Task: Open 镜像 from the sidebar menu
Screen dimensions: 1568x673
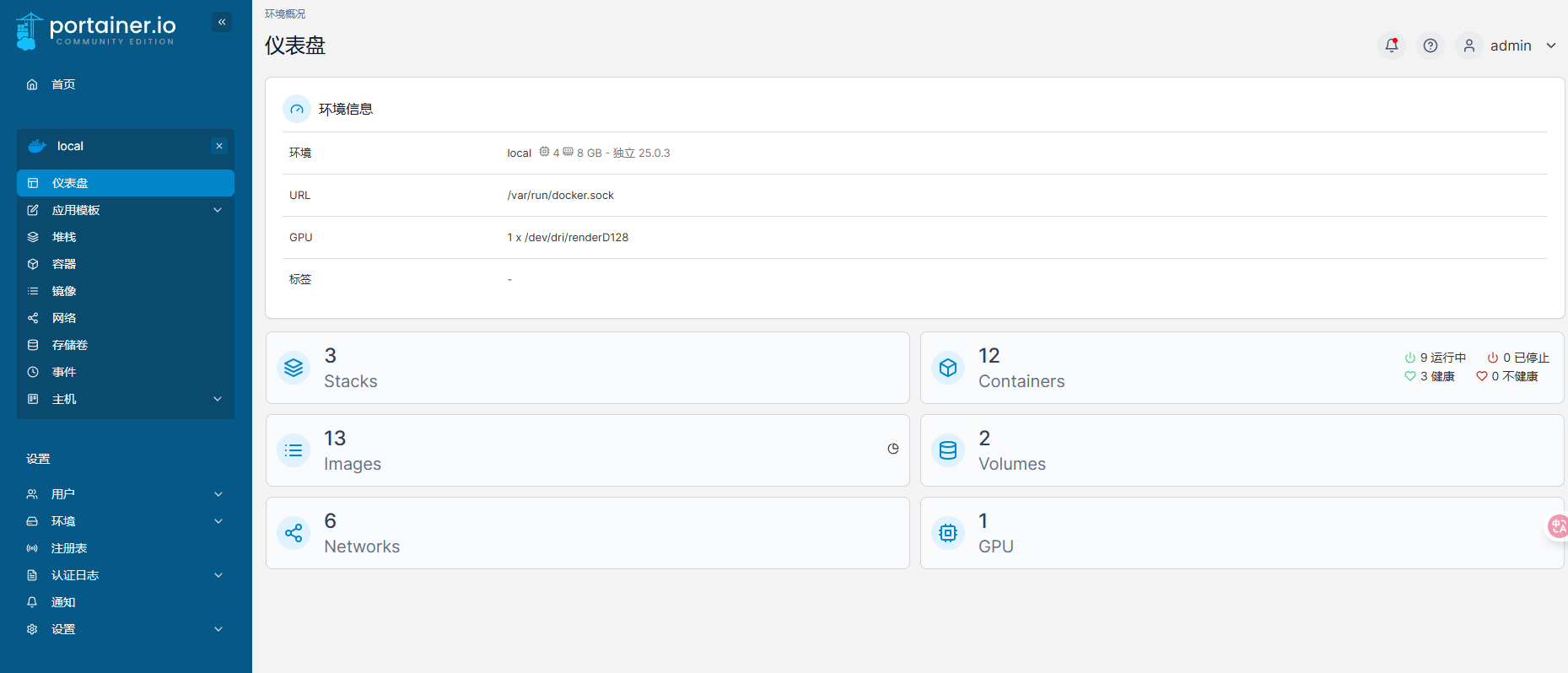Action: click(64, 291)
